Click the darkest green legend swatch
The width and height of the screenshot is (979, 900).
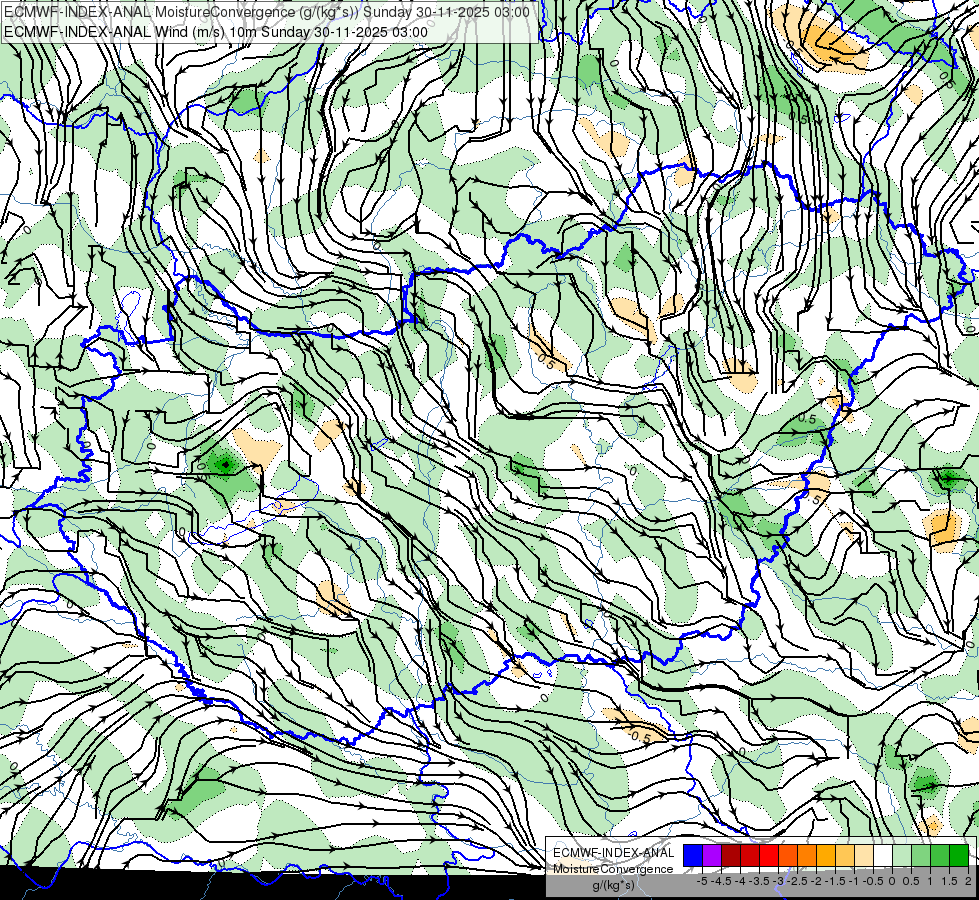coord(959,855)
